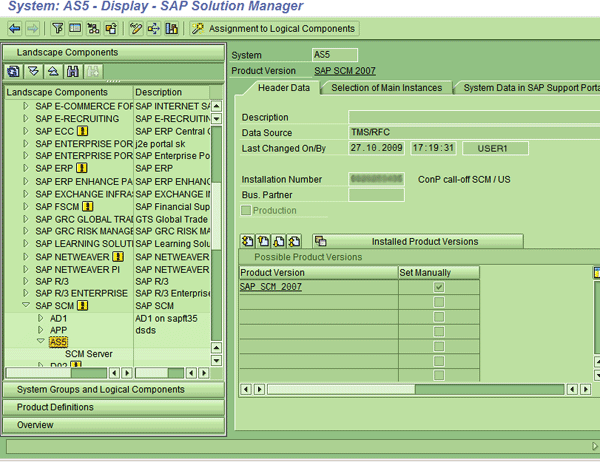The width and height of the screenshot is (600, 468).
Task: Expand the SAP R/3 ENTERPRISE tree node
Action: pyautogui.click(x=26, y=292)
